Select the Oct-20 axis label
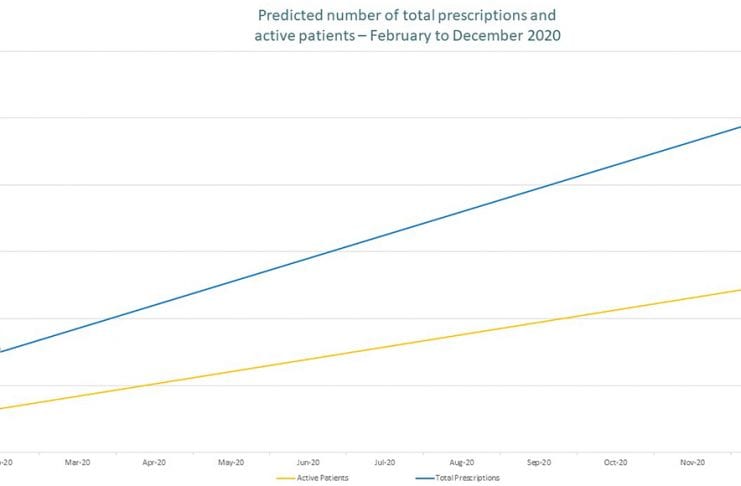The width and height of the screenshot is (741, 486). click(x=616, y=463)
